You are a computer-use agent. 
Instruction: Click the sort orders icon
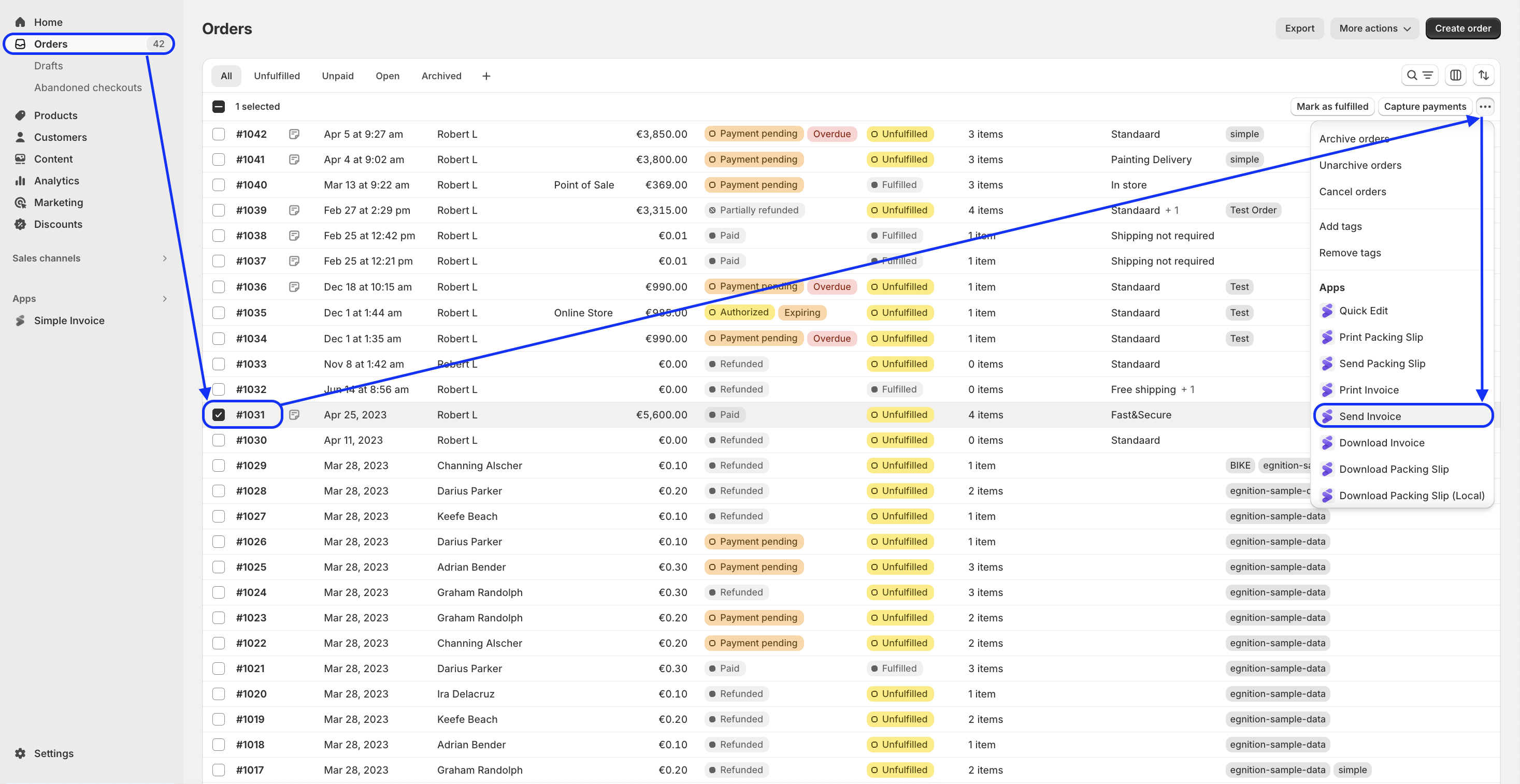(x=1483, y=76)
